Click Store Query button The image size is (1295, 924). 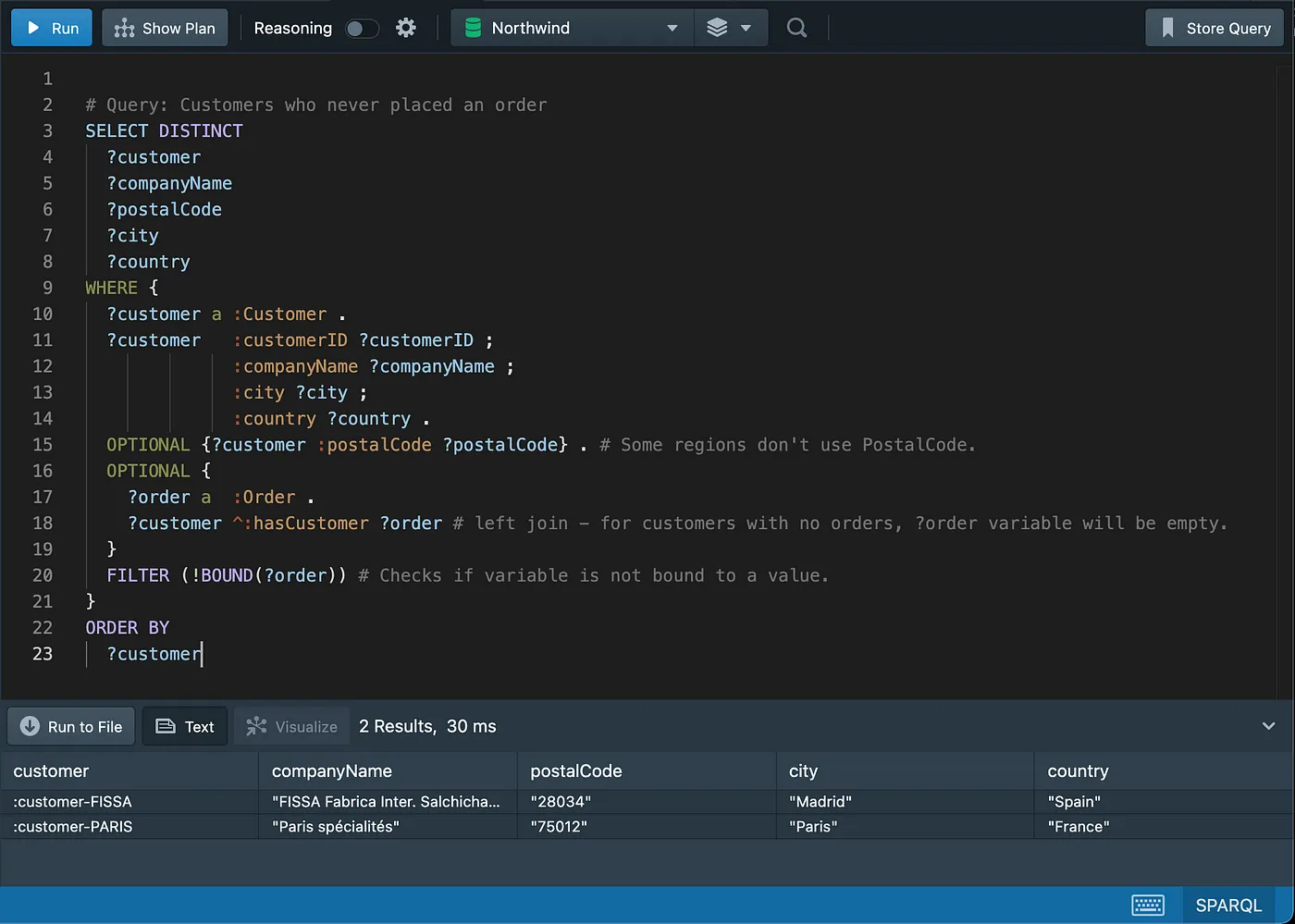[x=1215, y=28]
